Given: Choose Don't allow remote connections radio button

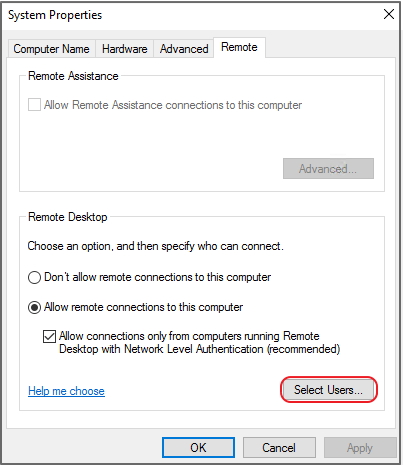Looking at the screenshot, I should coord(34,277).
